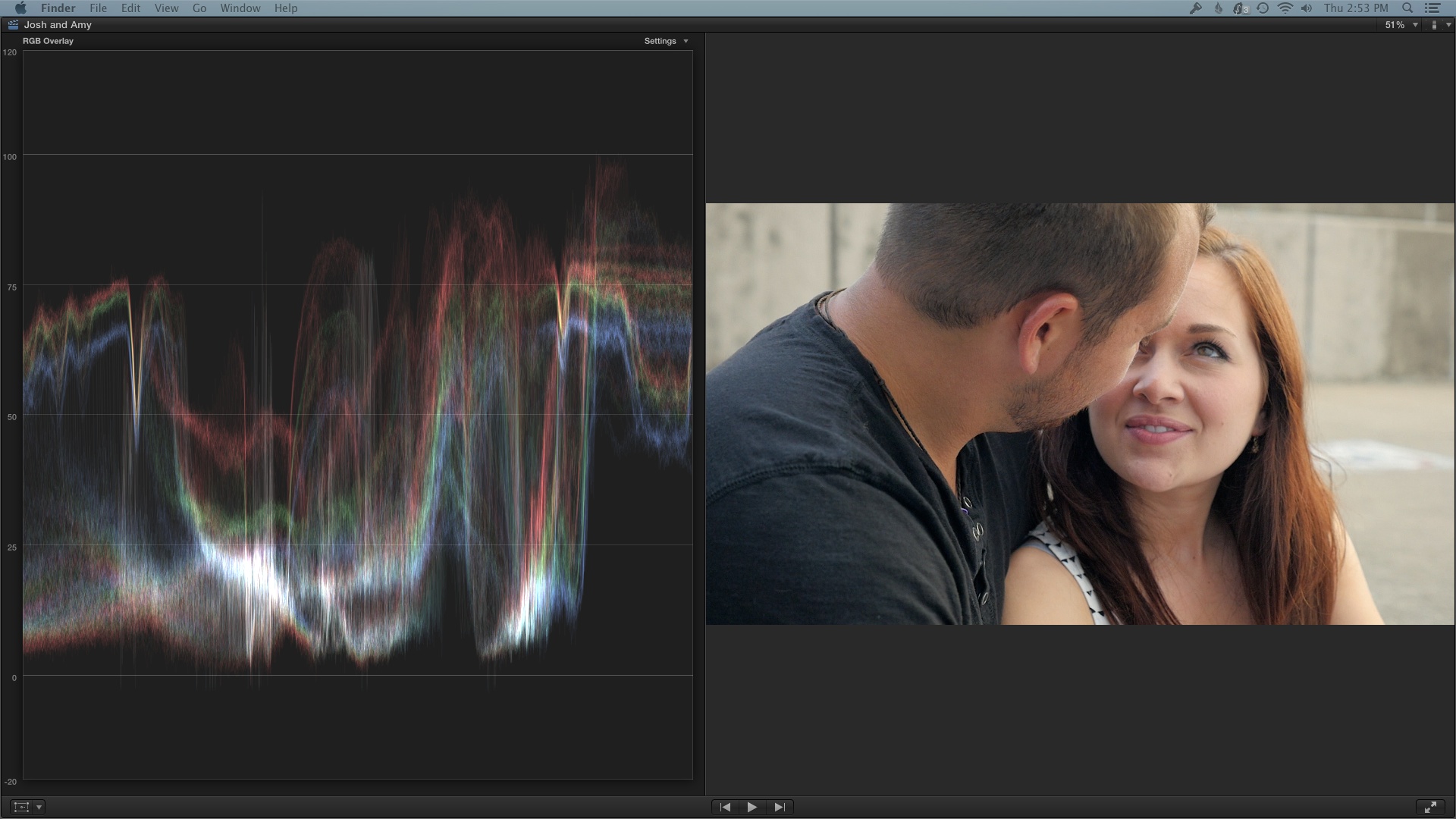Open the Window menu
Viewport: 1456px width, 819px height.
[x=240, y=8]
